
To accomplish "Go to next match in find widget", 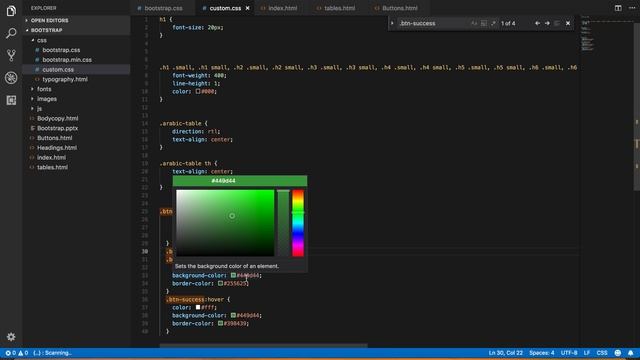I will (547, 23).
